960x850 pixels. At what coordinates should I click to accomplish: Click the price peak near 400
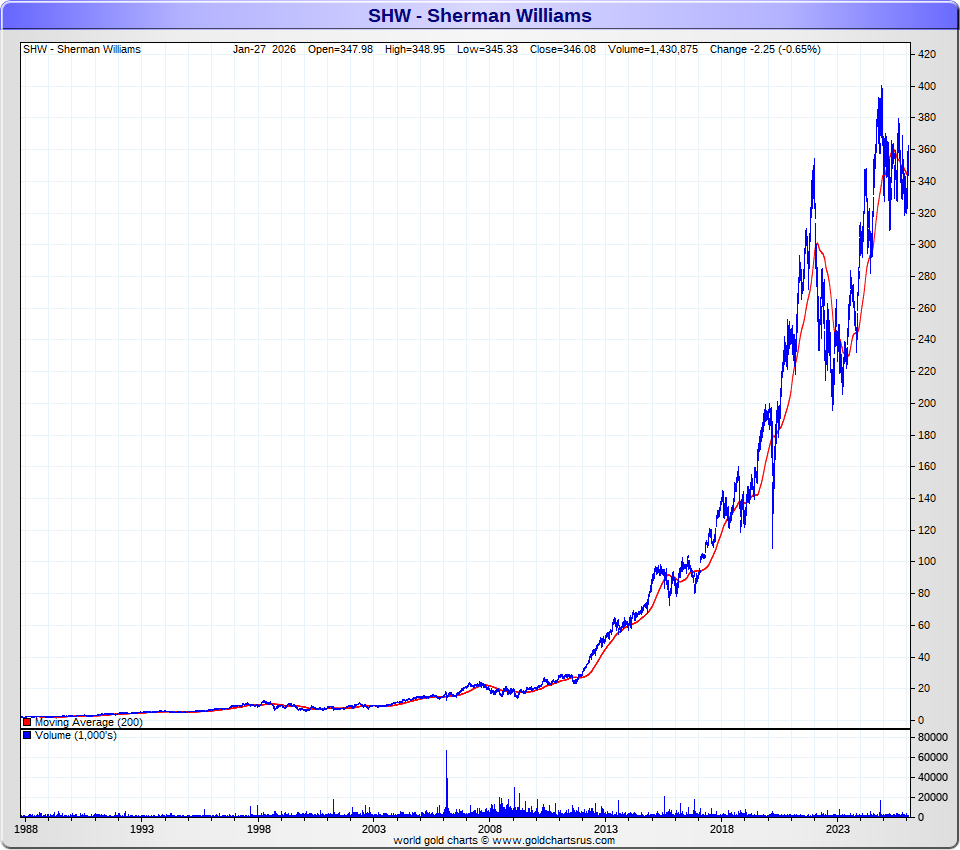pos(881,89)
